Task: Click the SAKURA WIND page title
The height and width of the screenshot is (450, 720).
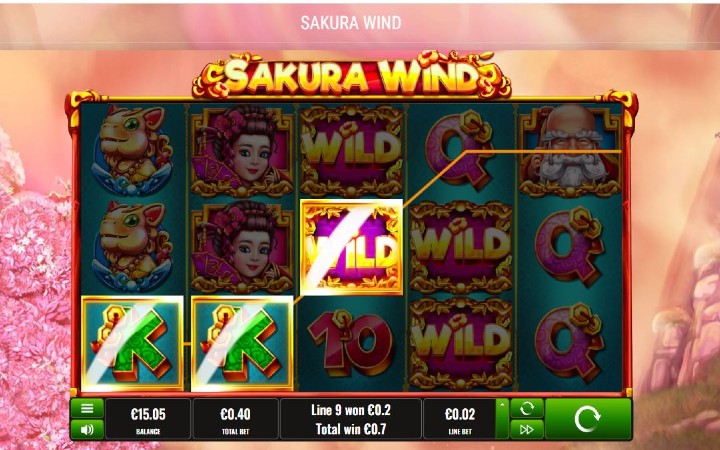Action: [351, 23]
